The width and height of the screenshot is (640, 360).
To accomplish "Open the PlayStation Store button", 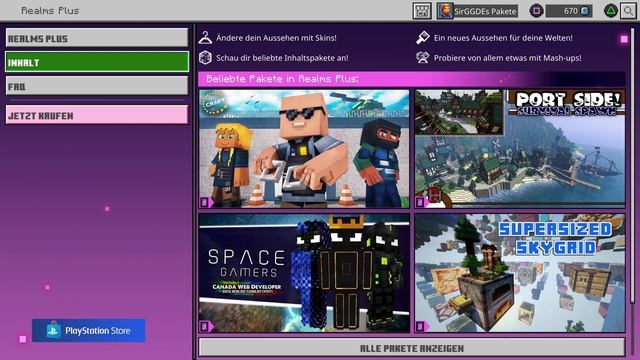I will coord(89,330).
